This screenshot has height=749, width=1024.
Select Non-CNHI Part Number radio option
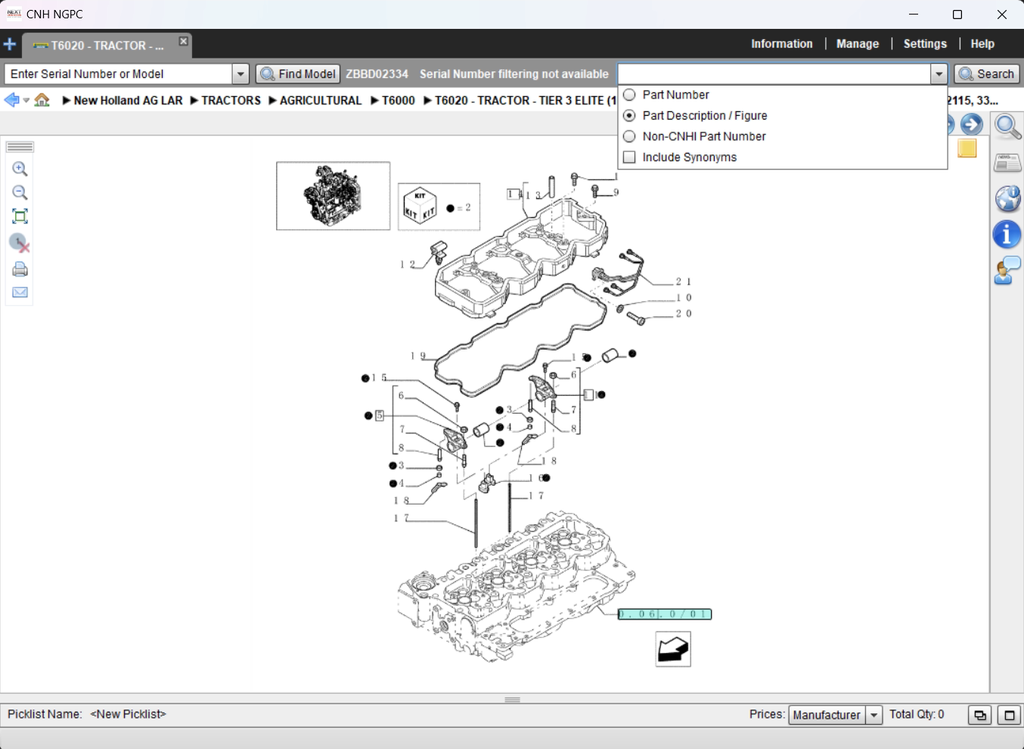[630, 136]
